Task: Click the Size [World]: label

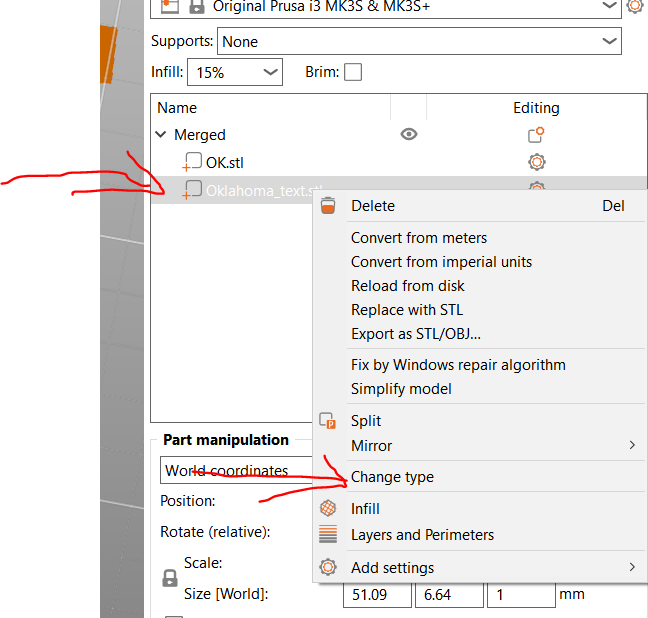Action: [x=226, y=594]
